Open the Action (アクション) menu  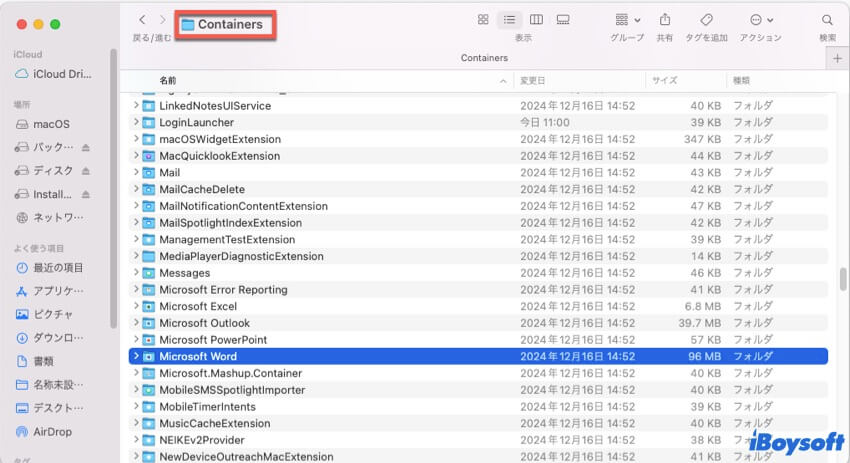tap(761, 20)
